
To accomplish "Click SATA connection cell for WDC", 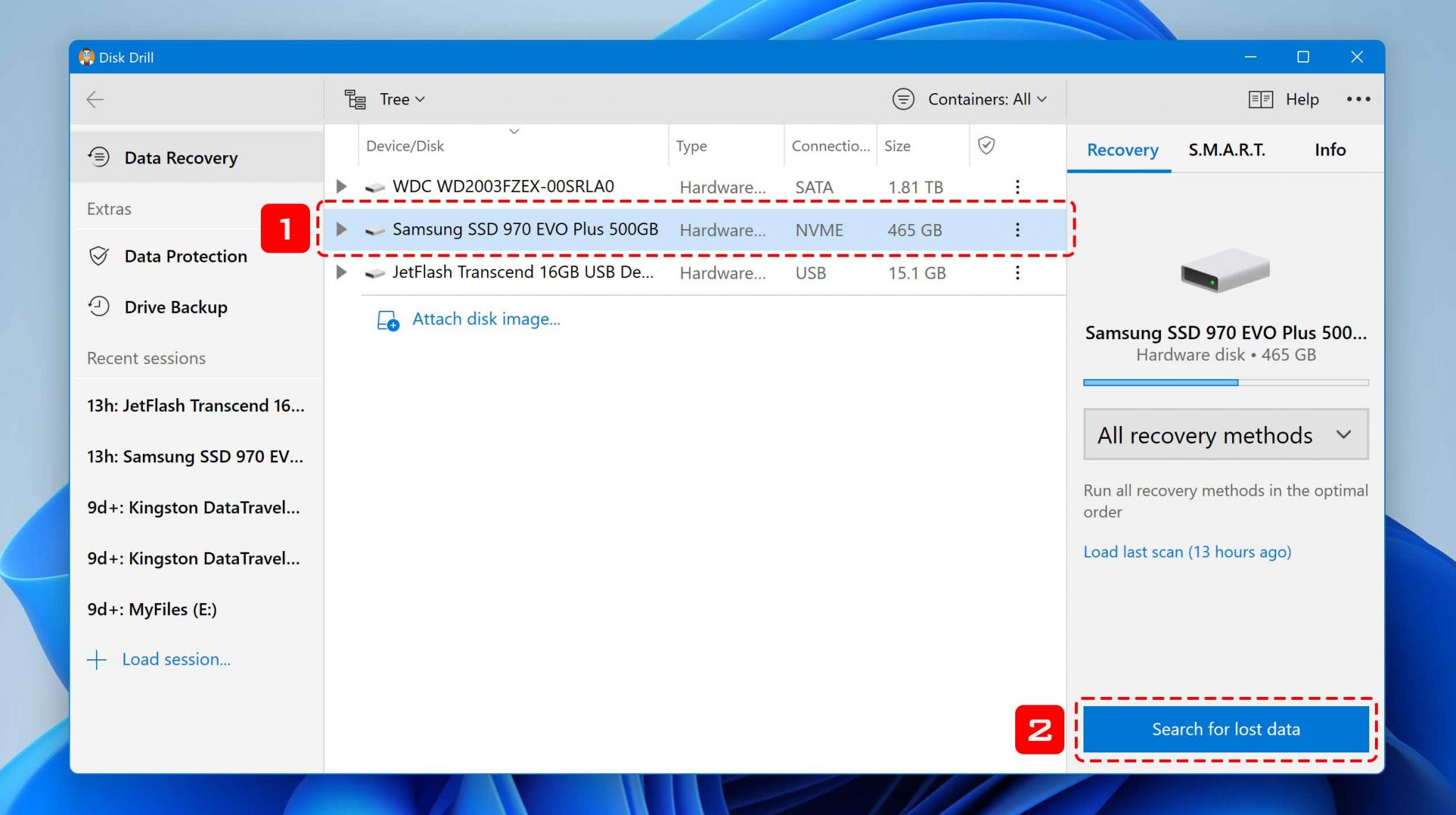I will [814, 188].
